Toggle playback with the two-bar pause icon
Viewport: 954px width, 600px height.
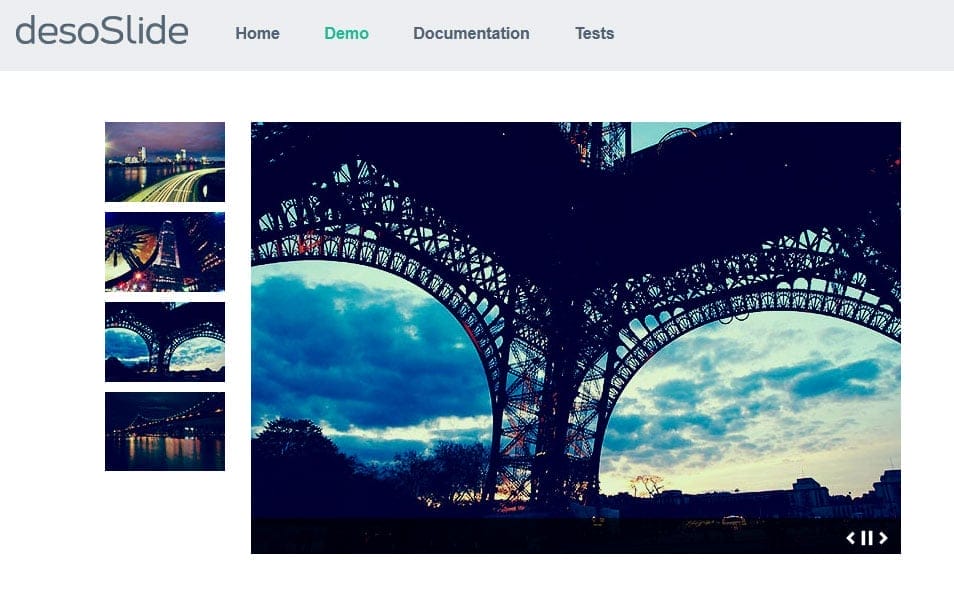(867, 538)
